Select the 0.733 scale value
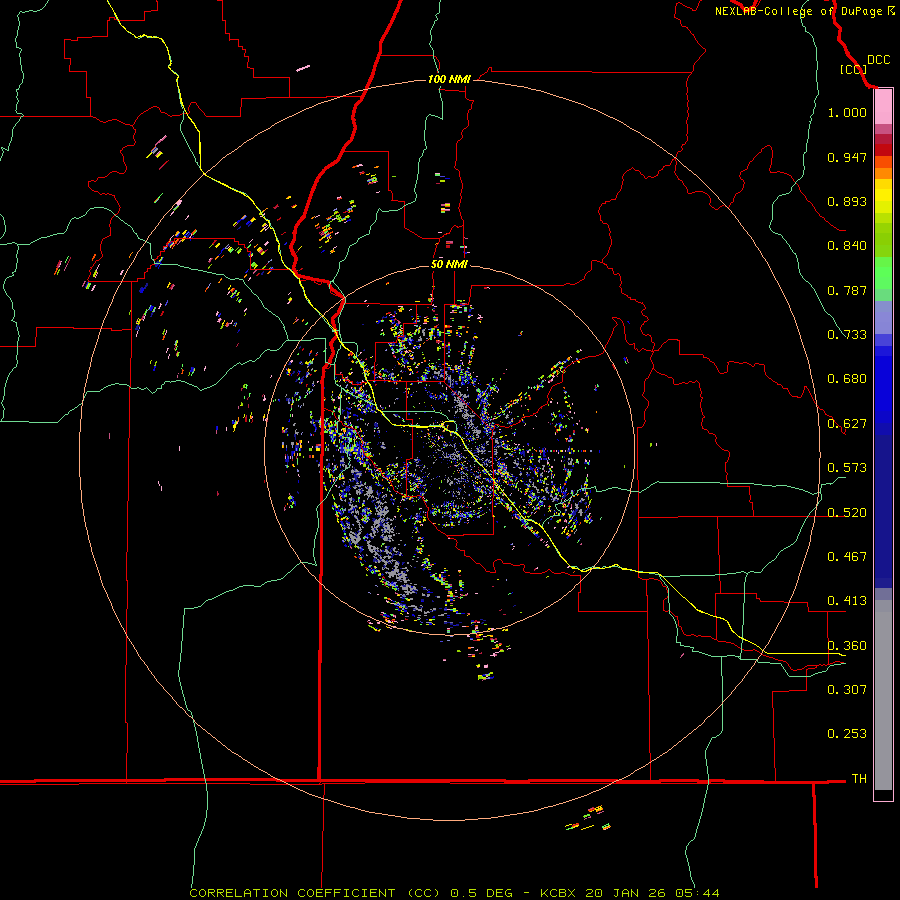The width and height of the screenshot is (900, 900). (x=847, y=335)
